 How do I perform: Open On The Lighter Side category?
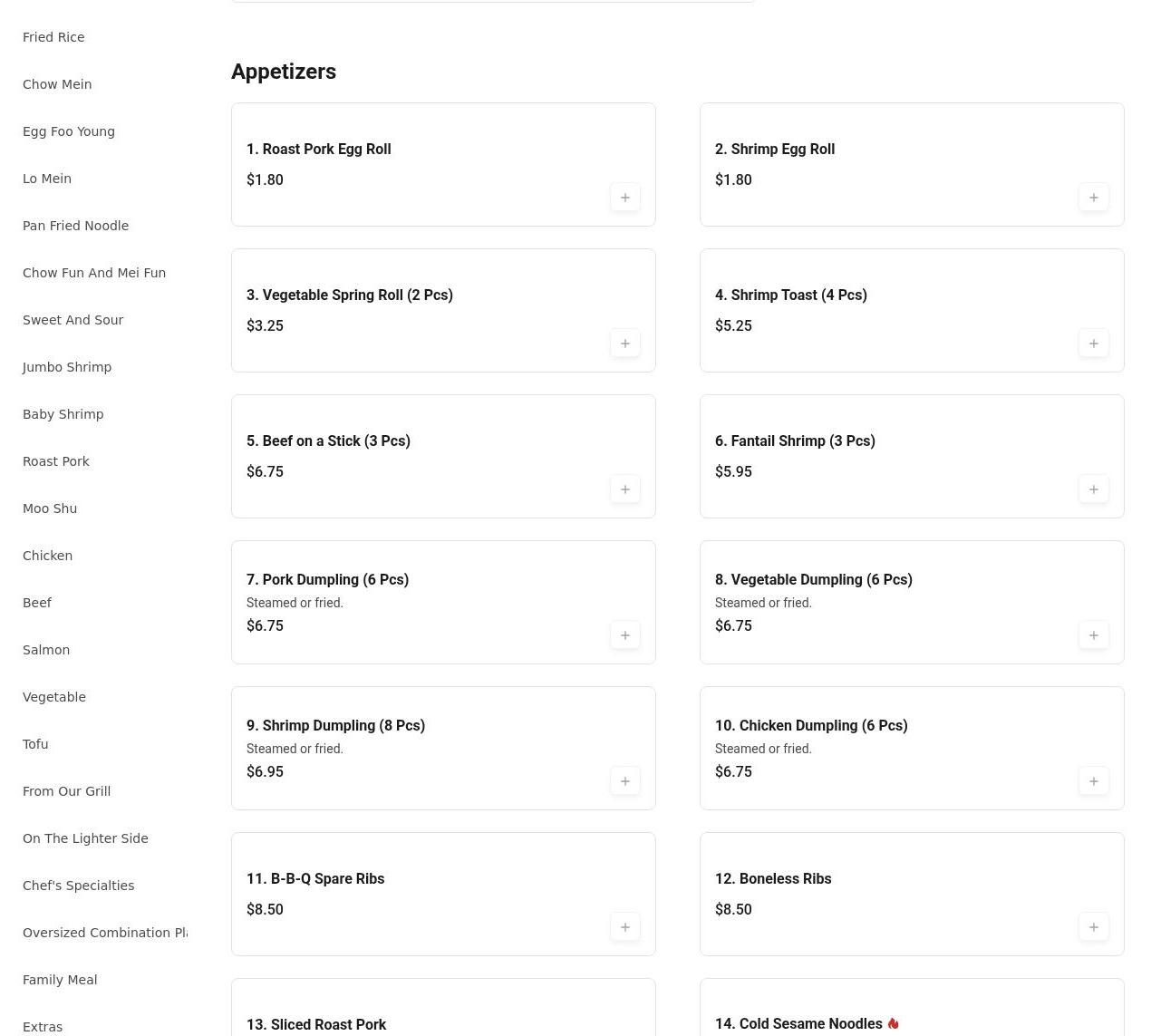[x=85, y=838]
